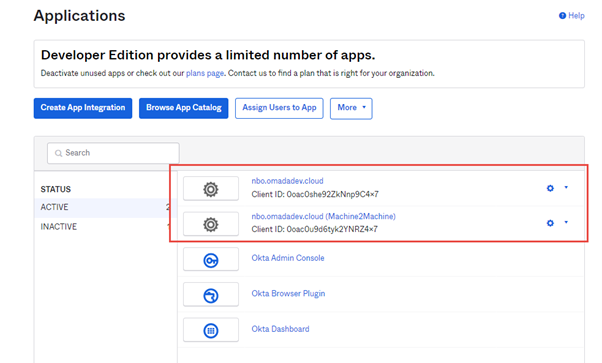Open the plans page link

pyautogui.click(x=205, y=73)
